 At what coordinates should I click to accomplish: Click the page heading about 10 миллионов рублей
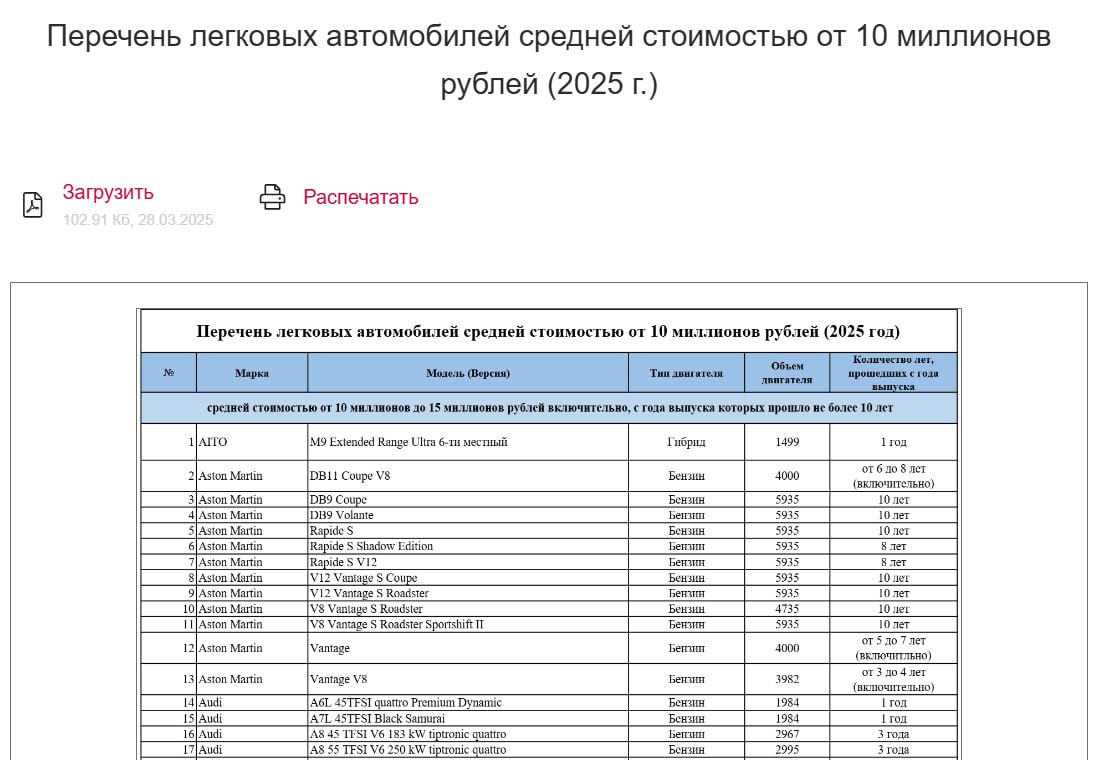tap(549, 60)
